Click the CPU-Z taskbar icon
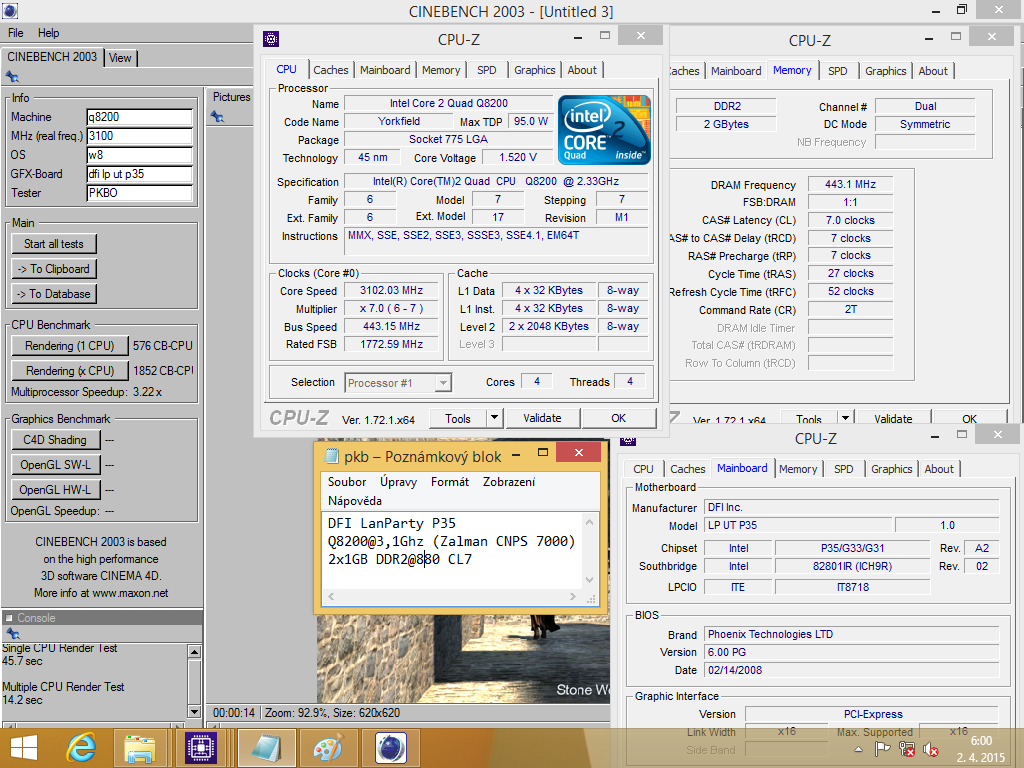 [201, 748]
